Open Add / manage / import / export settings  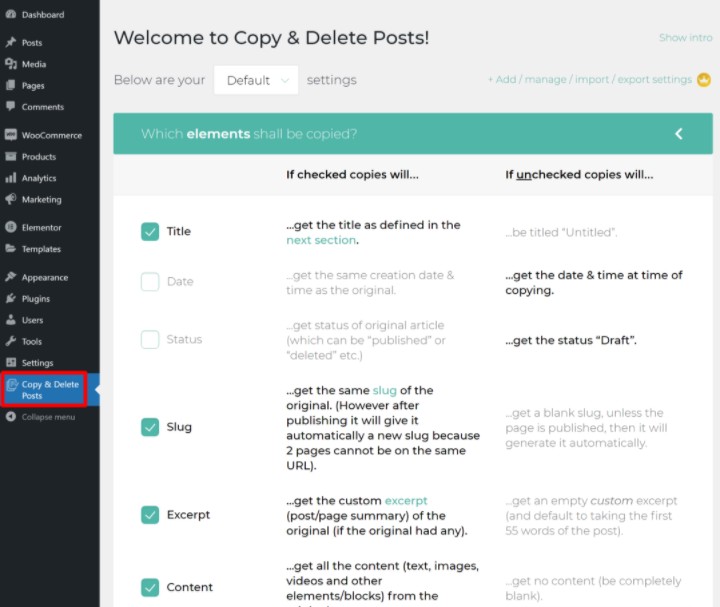coord(590,80)
